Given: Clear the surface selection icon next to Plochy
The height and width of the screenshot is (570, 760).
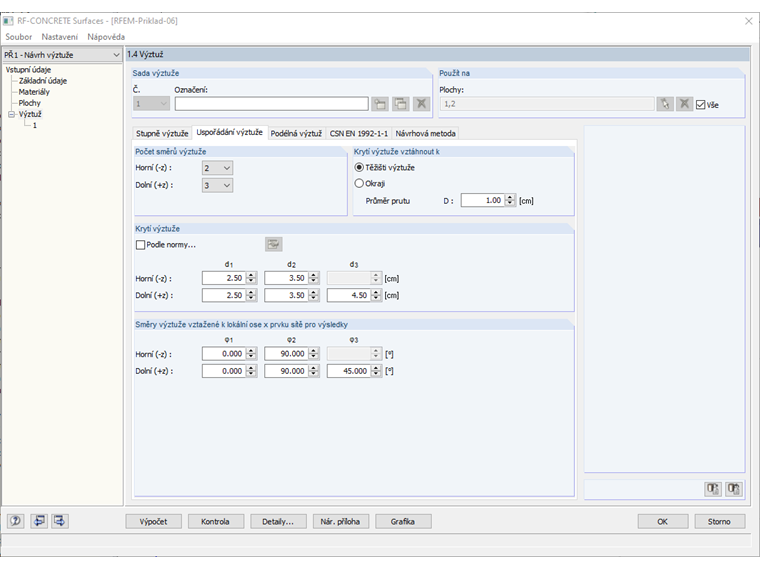Looking at the screenshot, I should pyautogui.click(x=684, y=104).
